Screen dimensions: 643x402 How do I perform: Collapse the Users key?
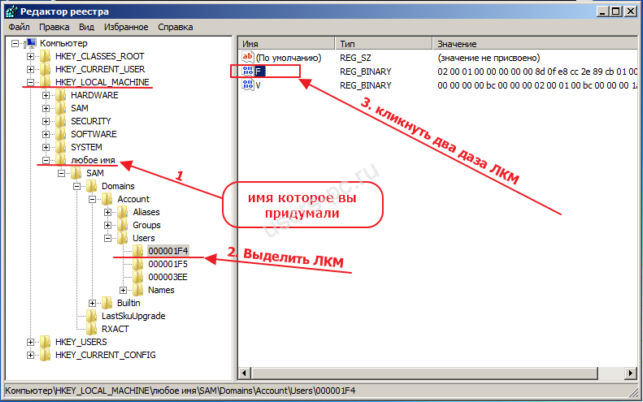(108, 238)
